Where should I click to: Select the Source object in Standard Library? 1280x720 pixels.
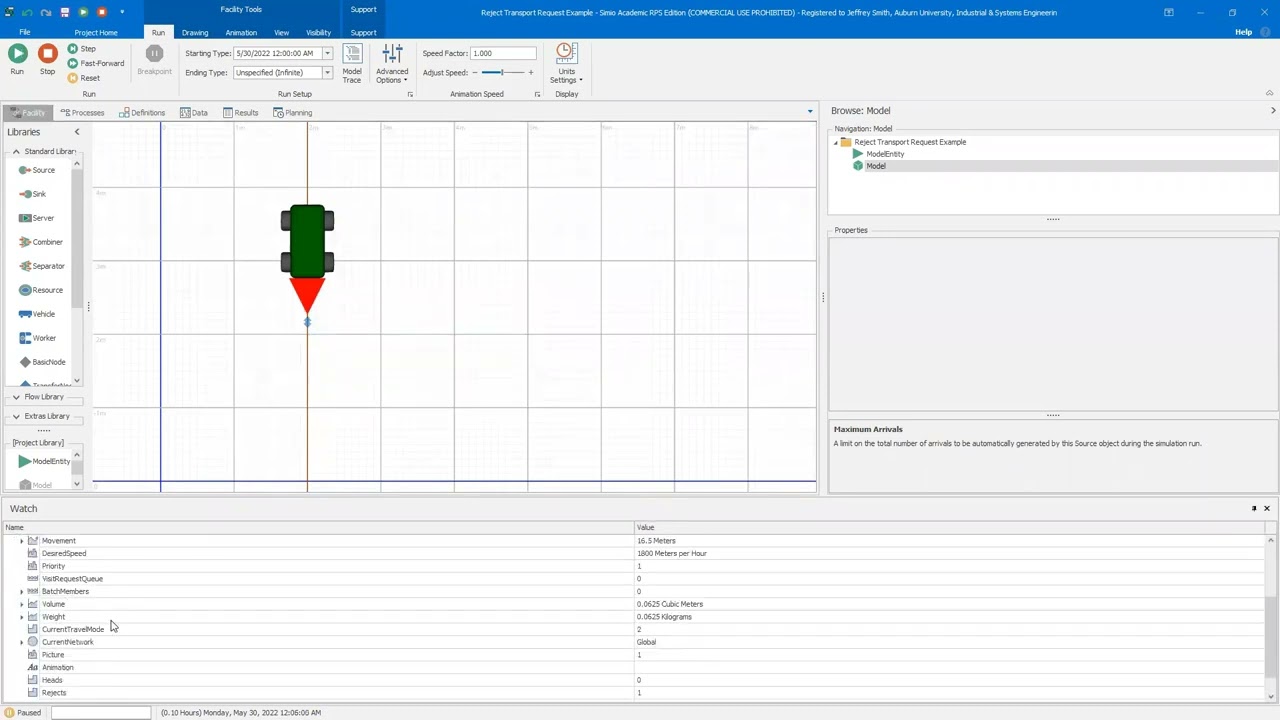point(37,170)
